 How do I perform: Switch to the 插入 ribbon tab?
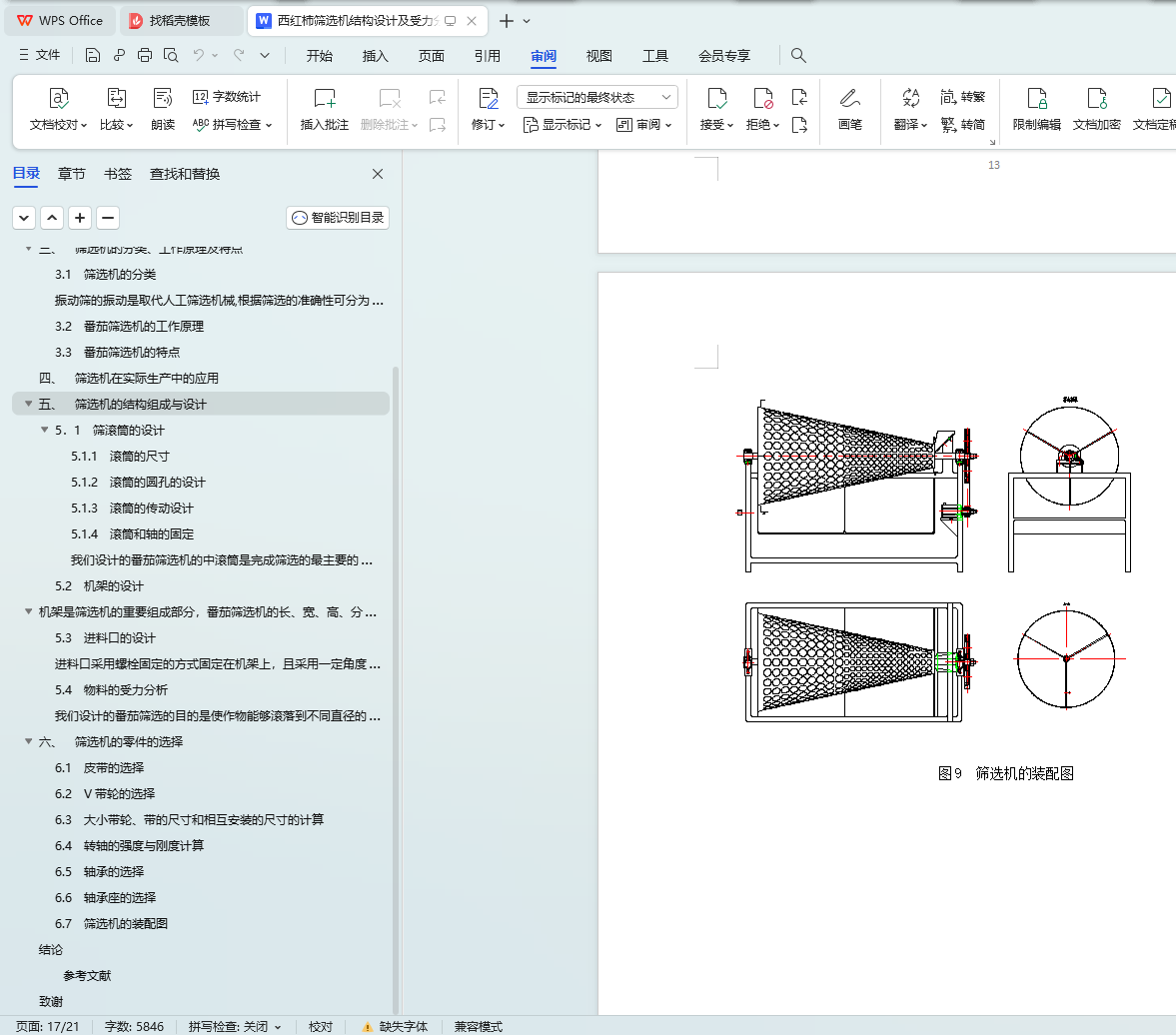pyautogui.click(x=375, y=56)
